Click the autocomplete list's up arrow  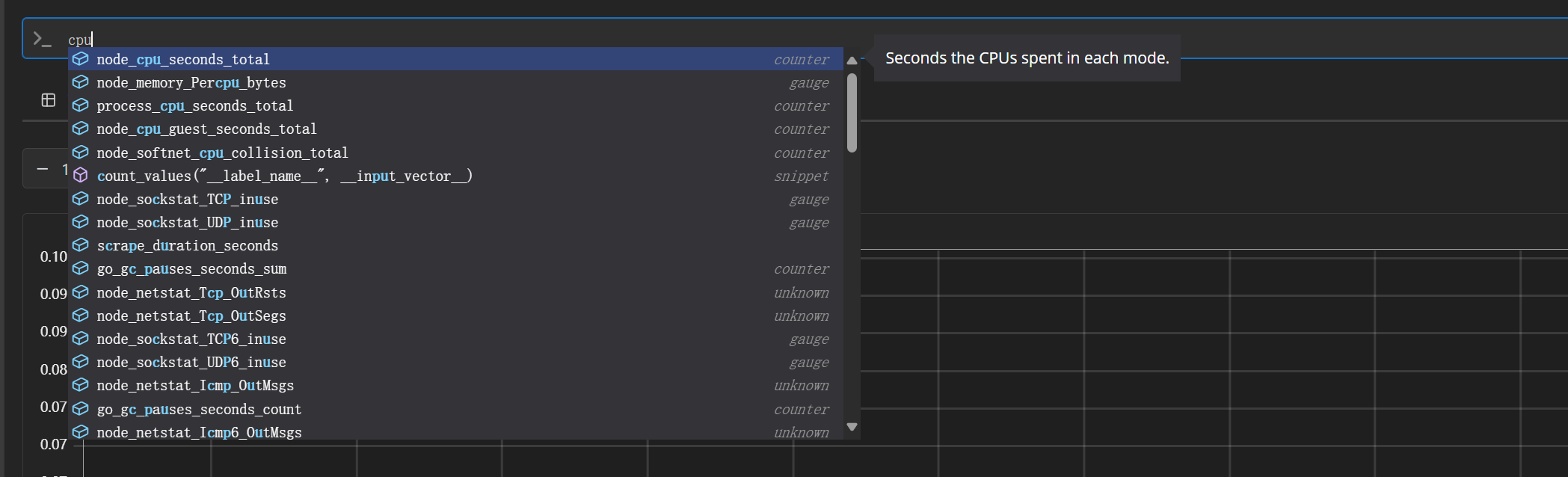pos(852,61)
